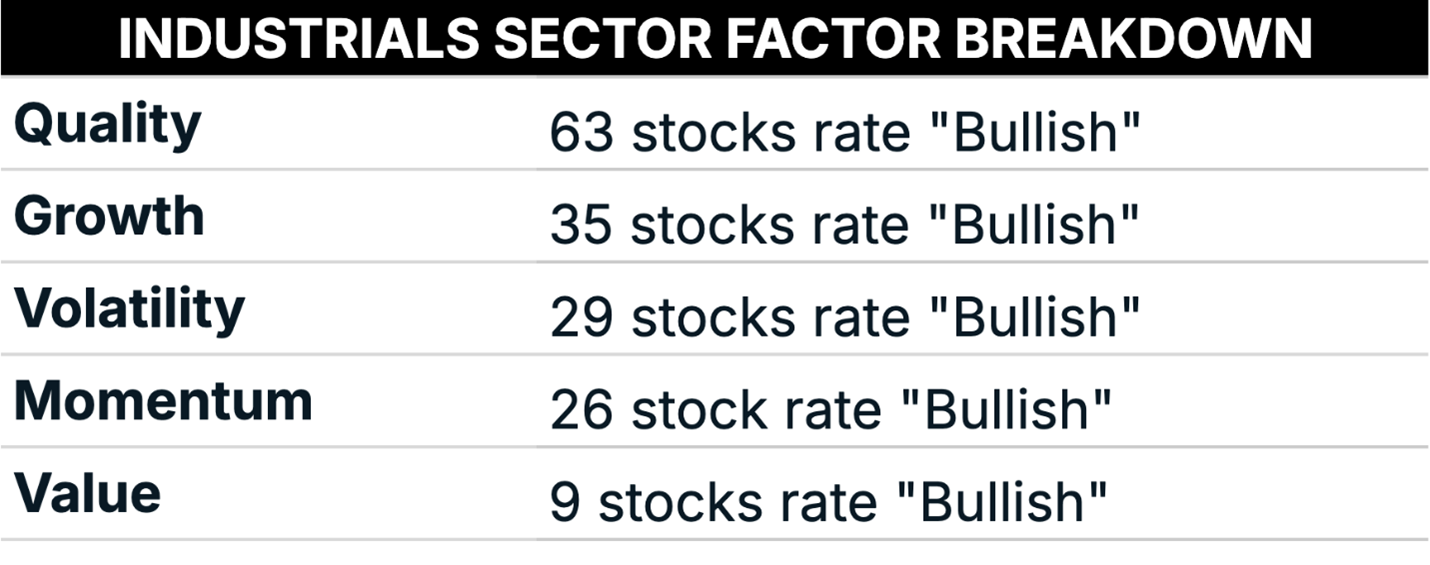Screen dimensions: 1430x565
Task: Select the Momentum factor label
Action: click(163, 401)
